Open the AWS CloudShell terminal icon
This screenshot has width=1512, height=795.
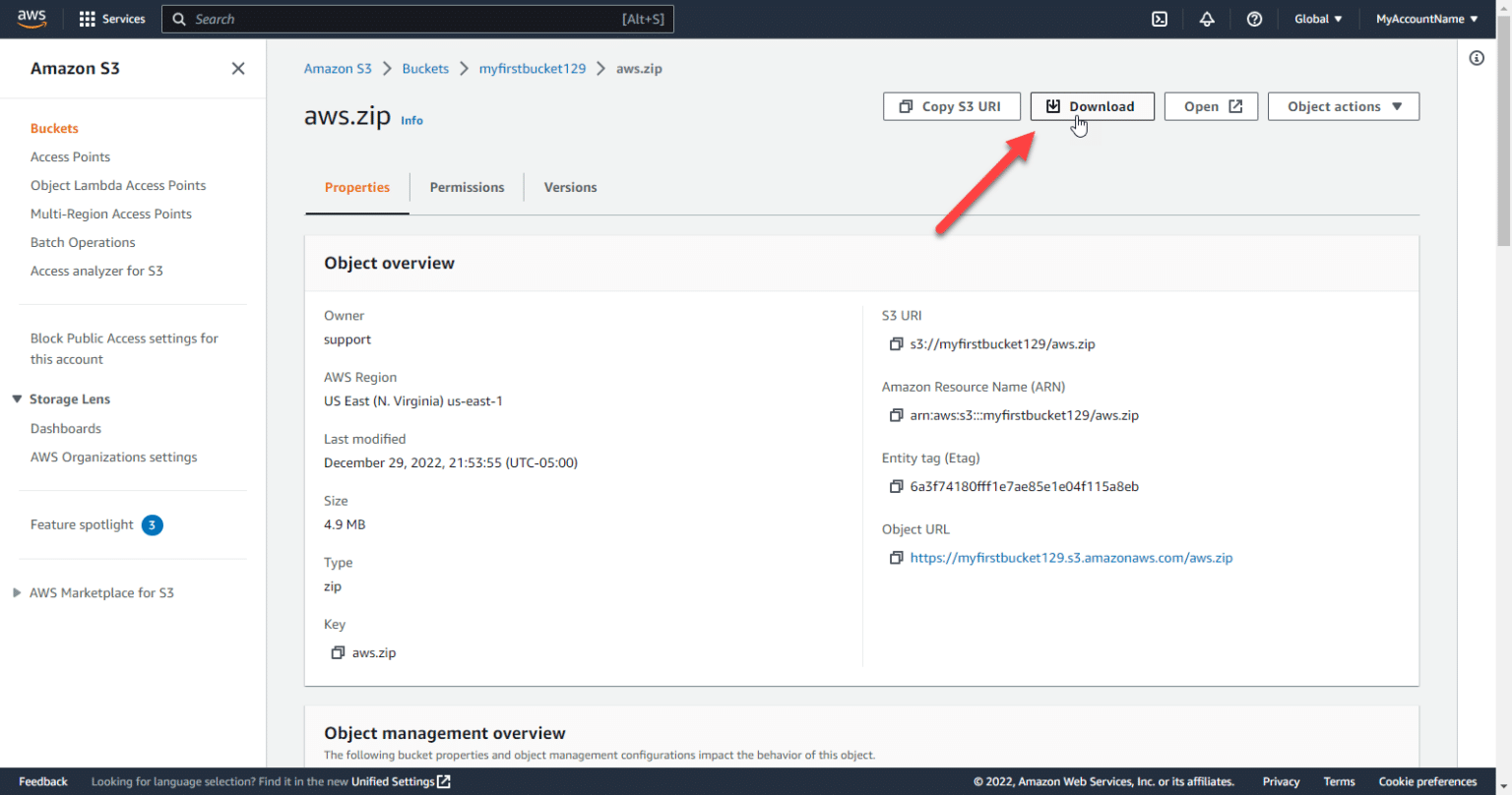(x=1160, y=19)
